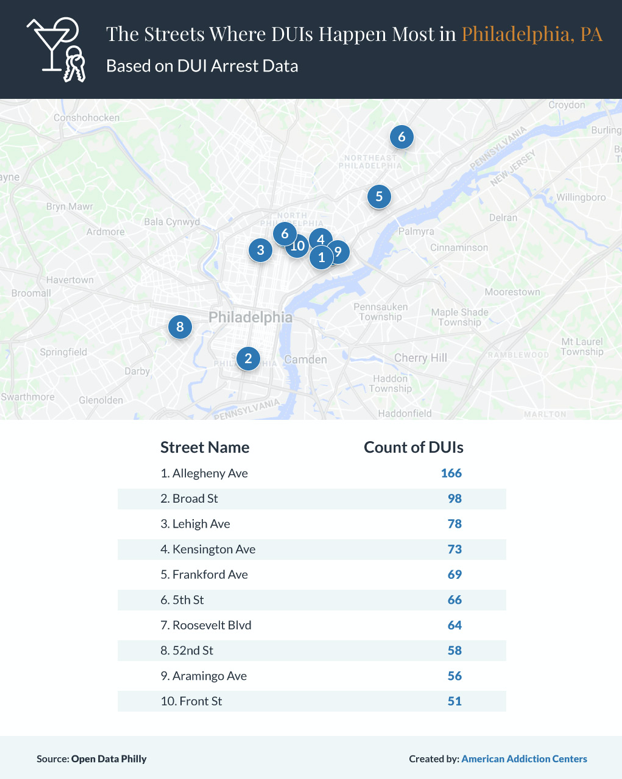Click map marker 2 near Camden
Screen dimensions: 622x779
(248, 358)
